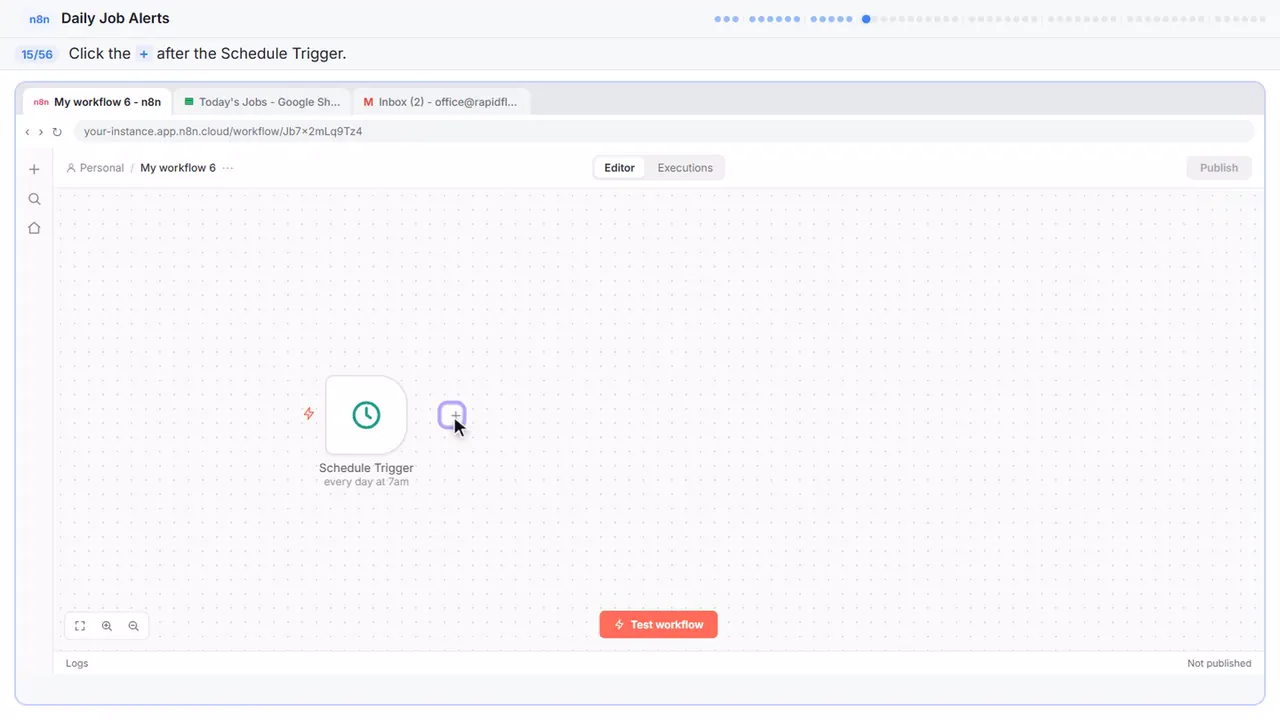The width and height of the screenshot is (1280, 720).
Task: Click the plus connector after Schedule Trigger
Action: pos(452,414)
